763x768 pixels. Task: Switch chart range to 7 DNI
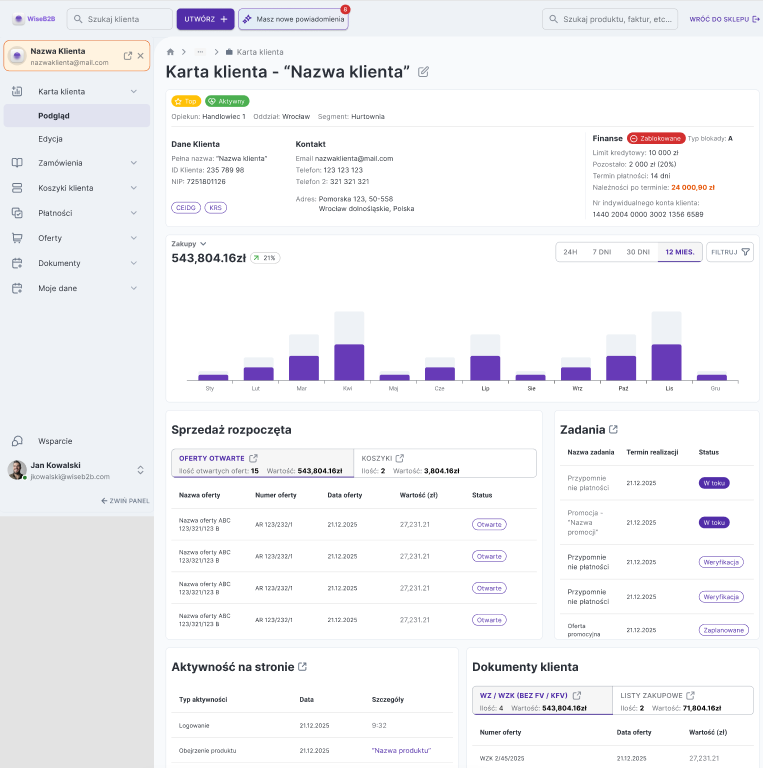(x=601, y=252)
